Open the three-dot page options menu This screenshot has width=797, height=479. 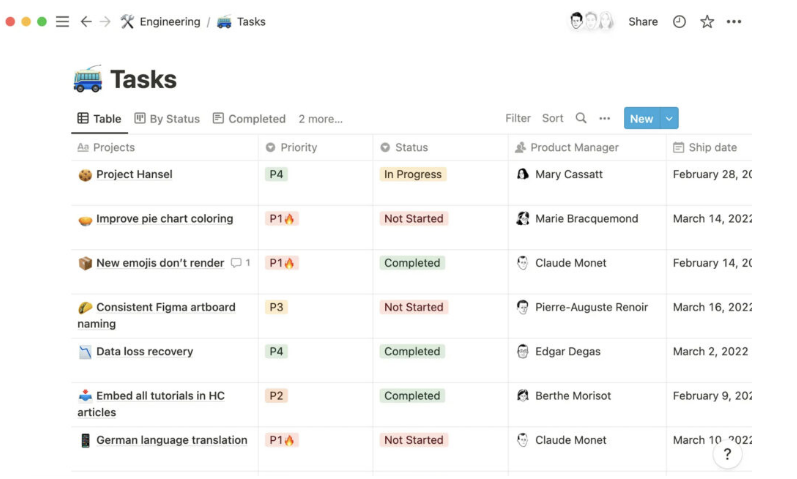coord(734,21)
